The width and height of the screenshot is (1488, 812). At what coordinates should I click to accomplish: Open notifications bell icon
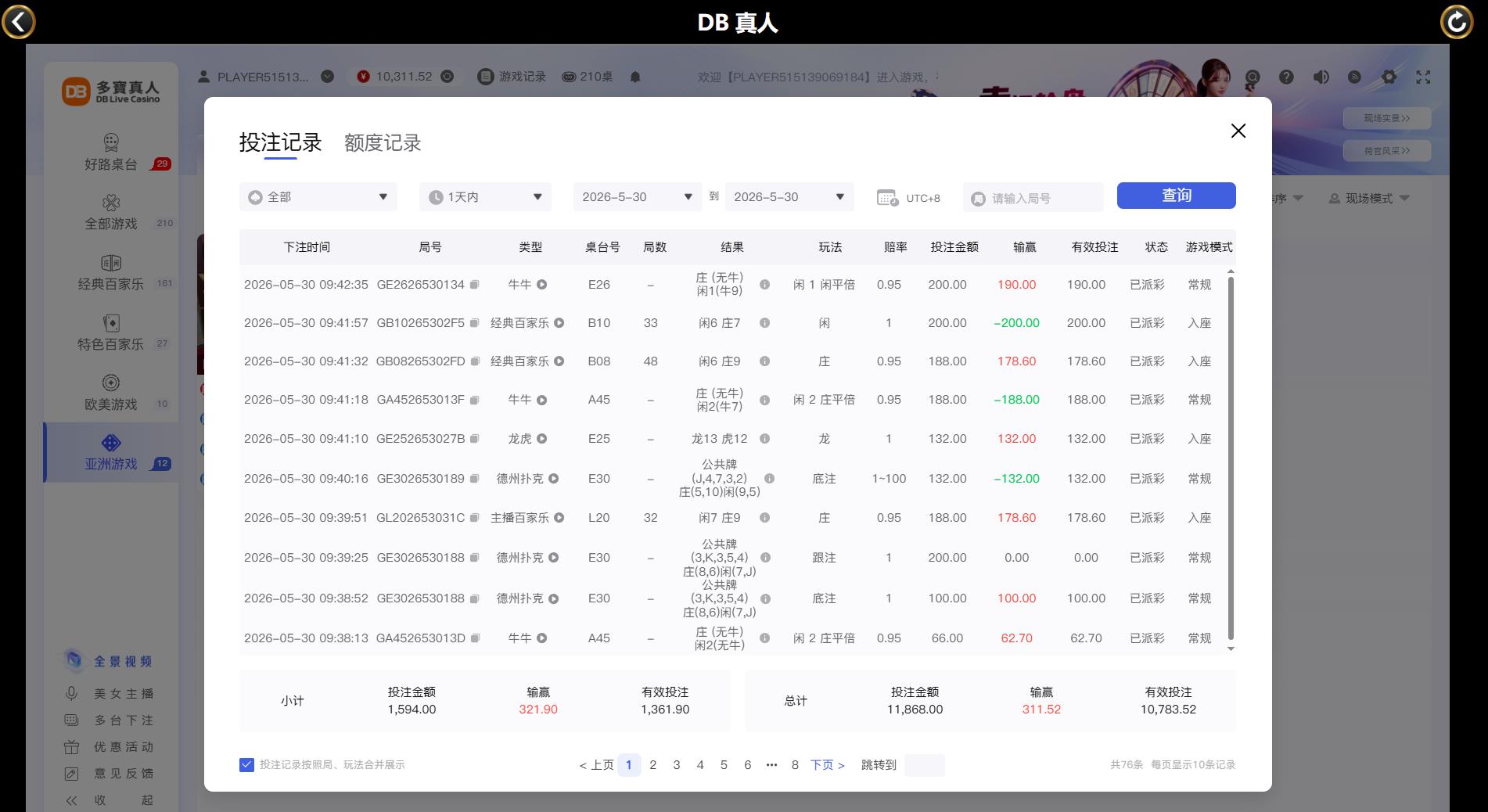coord(635,77)
